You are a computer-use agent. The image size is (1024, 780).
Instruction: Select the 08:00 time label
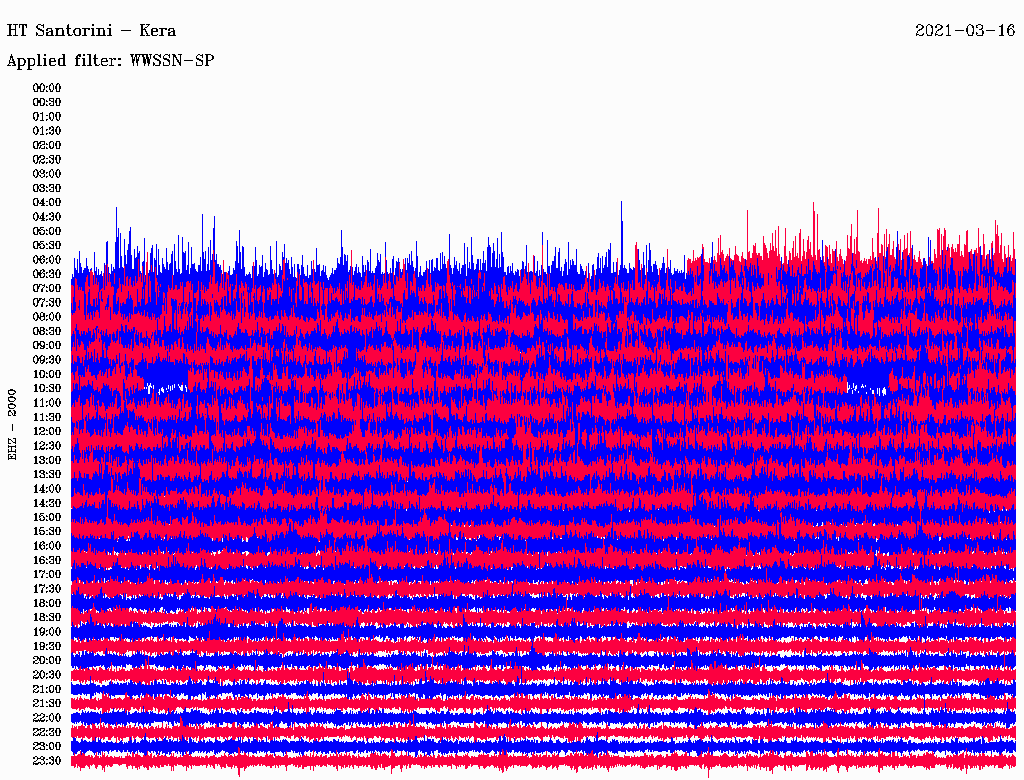tap(47, 317)
